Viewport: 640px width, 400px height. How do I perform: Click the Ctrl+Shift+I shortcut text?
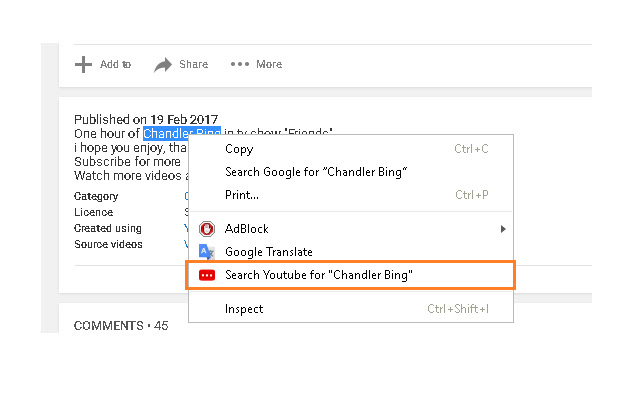458,309
